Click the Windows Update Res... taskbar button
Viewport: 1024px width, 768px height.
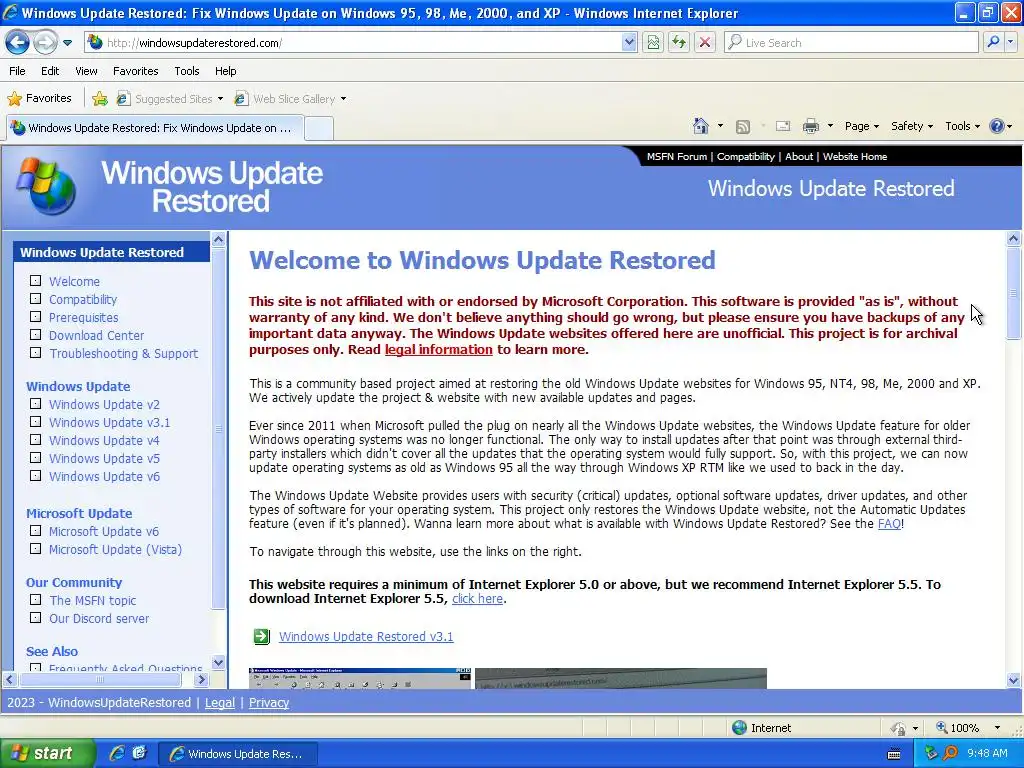pyautogui.click(x=238, y=754)
